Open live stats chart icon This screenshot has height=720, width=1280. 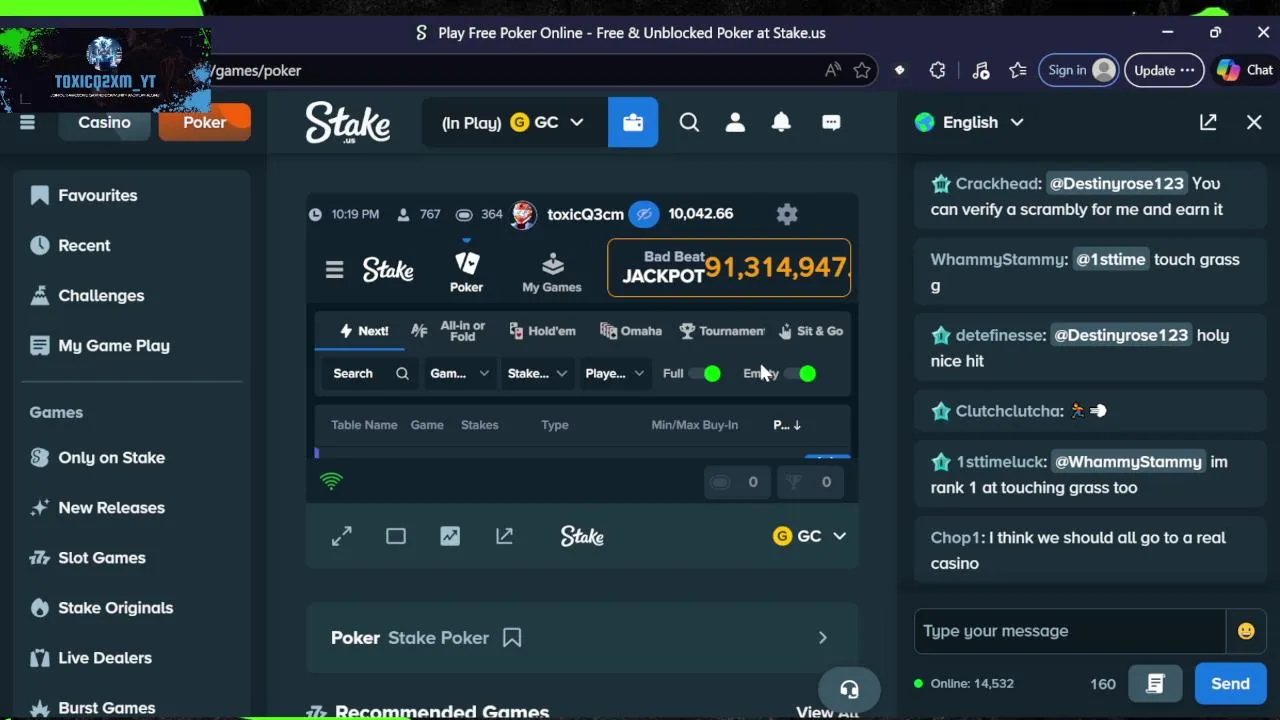(x=450, y=537)
